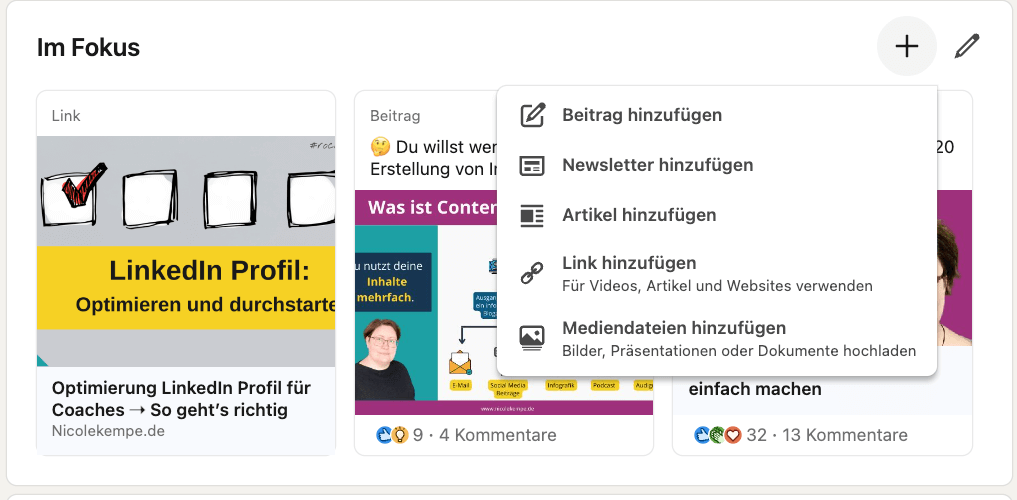Choose "Newsletter hinzufügen" from the menu
This screenshot has width=1017, height=500.
pyautogui.click(x=657, y=165)
